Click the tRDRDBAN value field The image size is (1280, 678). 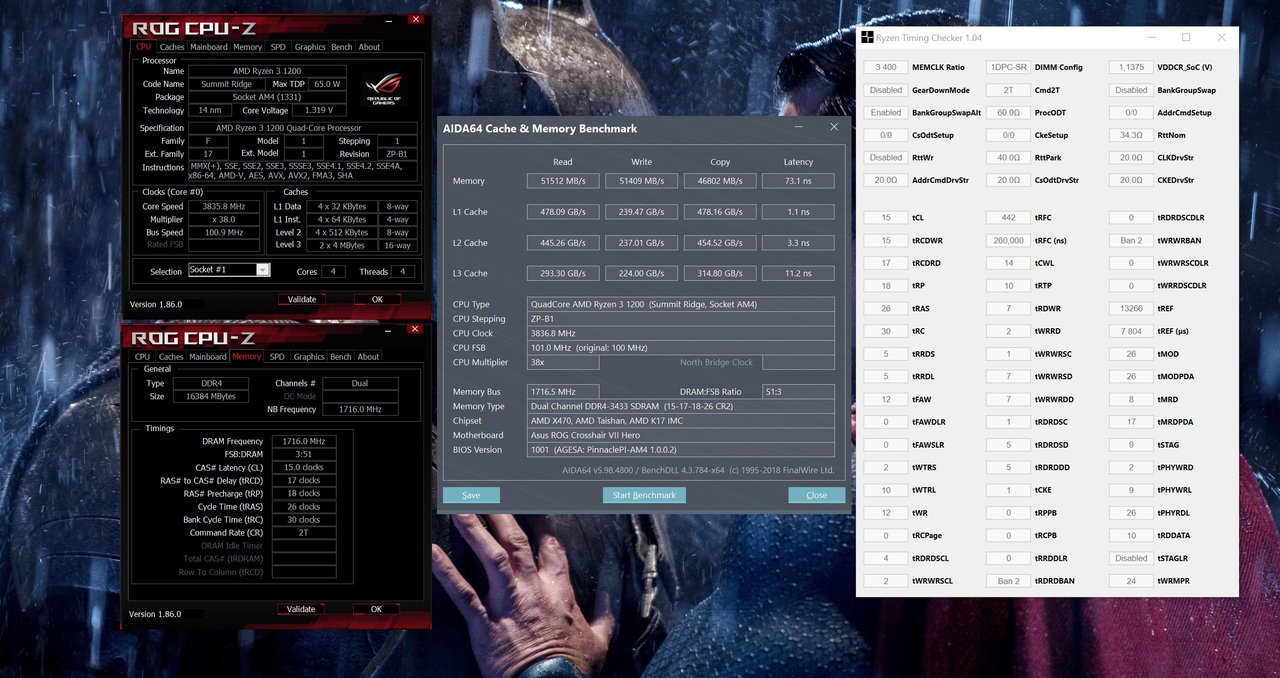[x=1008, y=581]
